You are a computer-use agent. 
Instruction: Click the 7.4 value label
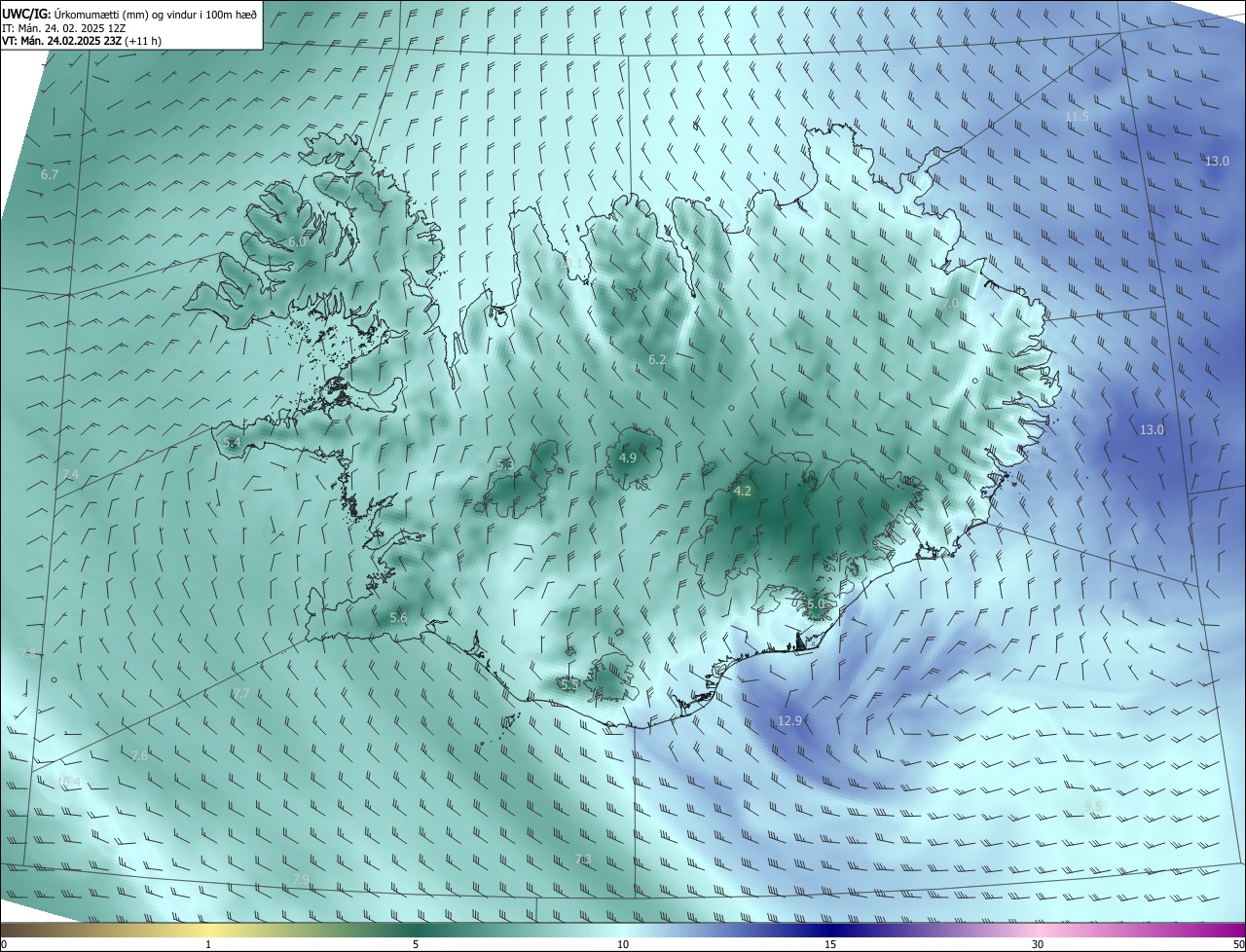(x=70, y=474)
